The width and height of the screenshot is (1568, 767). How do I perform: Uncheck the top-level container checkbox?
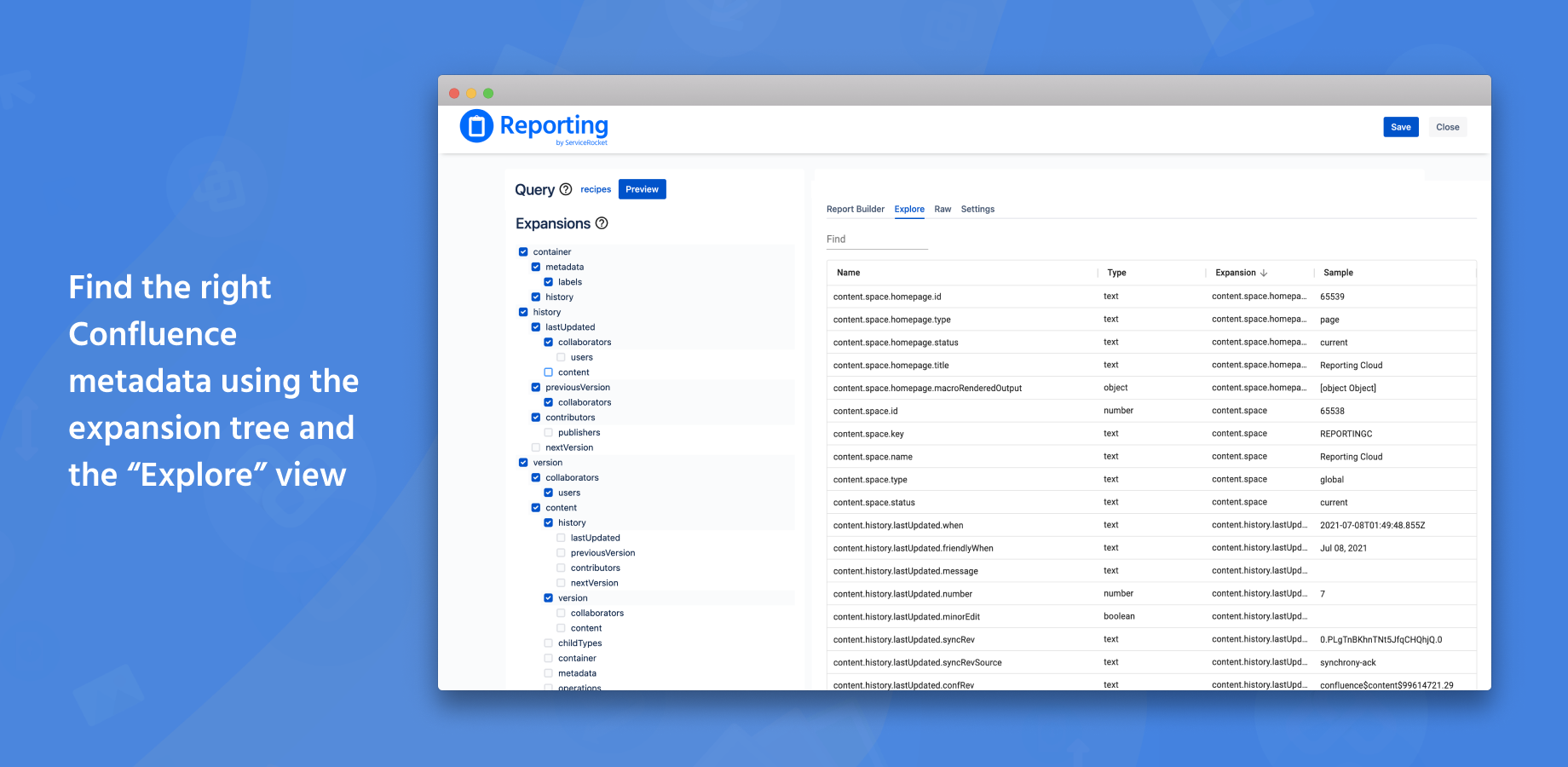[x=523, y=252]
